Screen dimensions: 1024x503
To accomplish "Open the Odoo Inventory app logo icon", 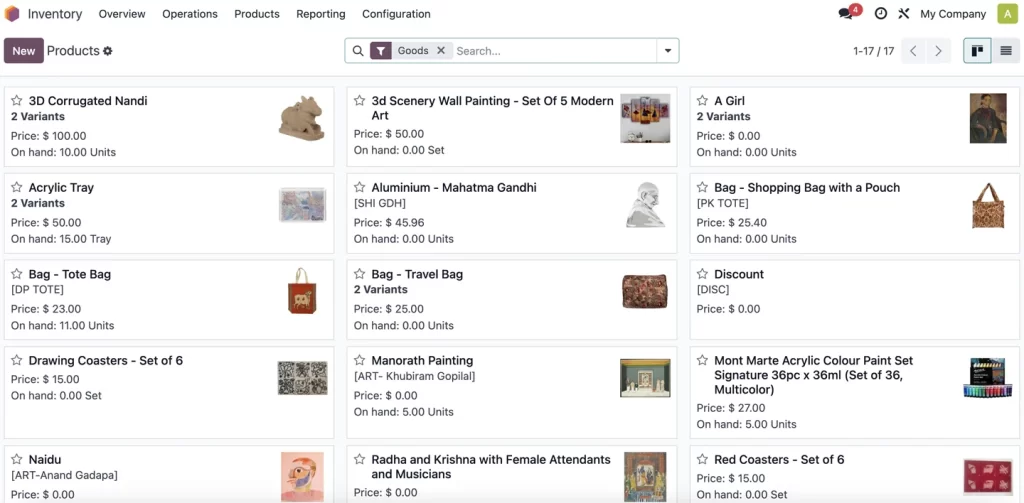I will click(12, 14).
